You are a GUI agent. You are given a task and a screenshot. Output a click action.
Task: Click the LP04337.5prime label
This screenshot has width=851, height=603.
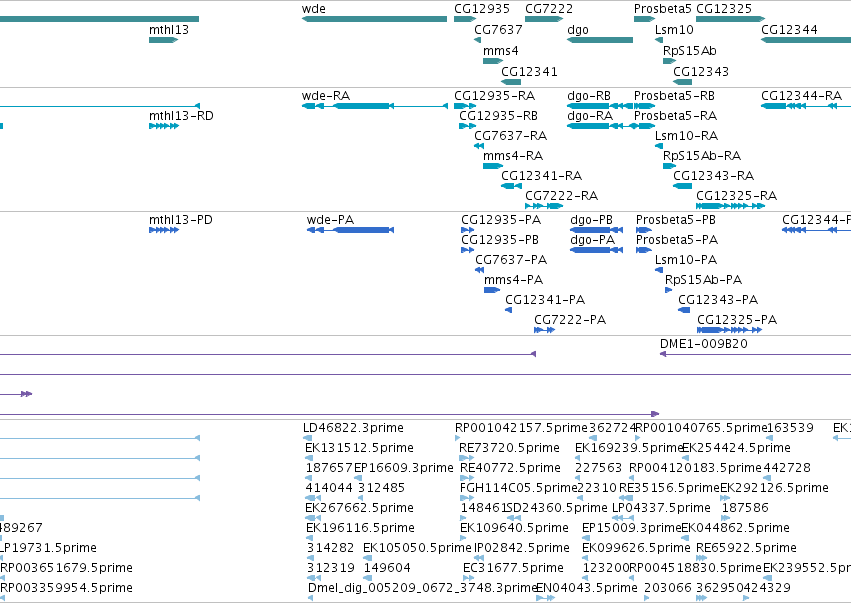pyautogui.click(x=661, y=507)
